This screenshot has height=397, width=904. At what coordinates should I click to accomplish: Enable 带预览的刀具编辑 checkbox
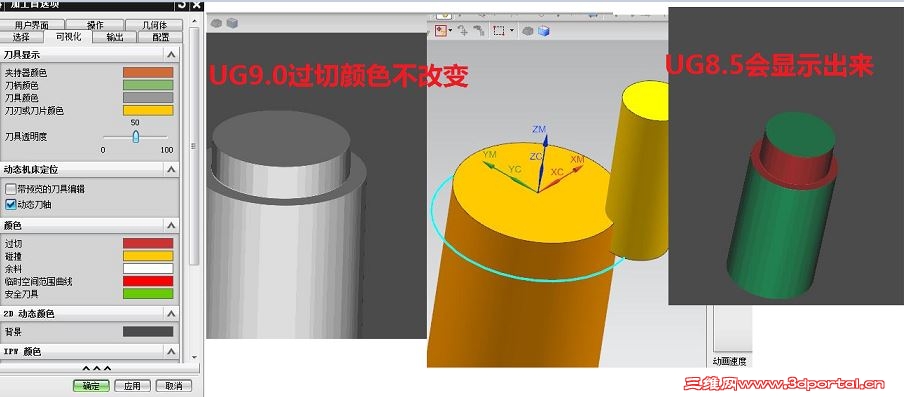tap(10, 189)
